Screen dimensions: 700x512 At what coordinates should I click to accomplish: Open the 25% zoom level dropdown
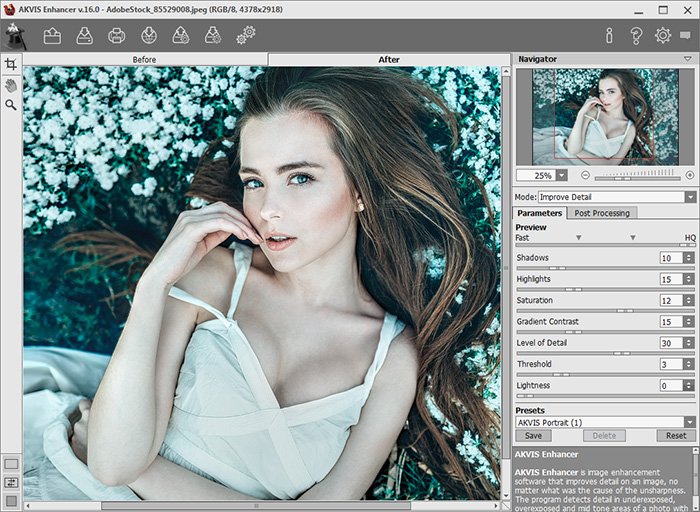561,175
